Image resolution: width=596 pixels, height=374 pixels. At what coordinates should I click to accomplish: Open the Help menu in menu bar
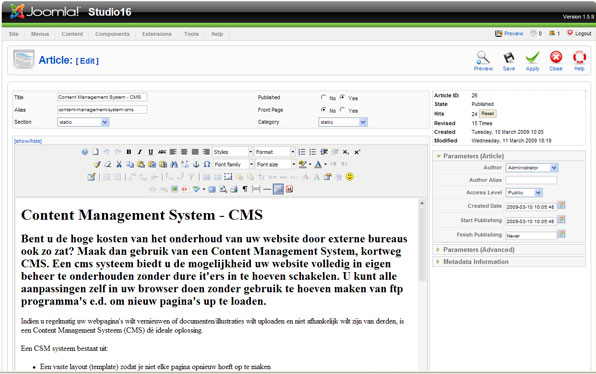(217, 34)
